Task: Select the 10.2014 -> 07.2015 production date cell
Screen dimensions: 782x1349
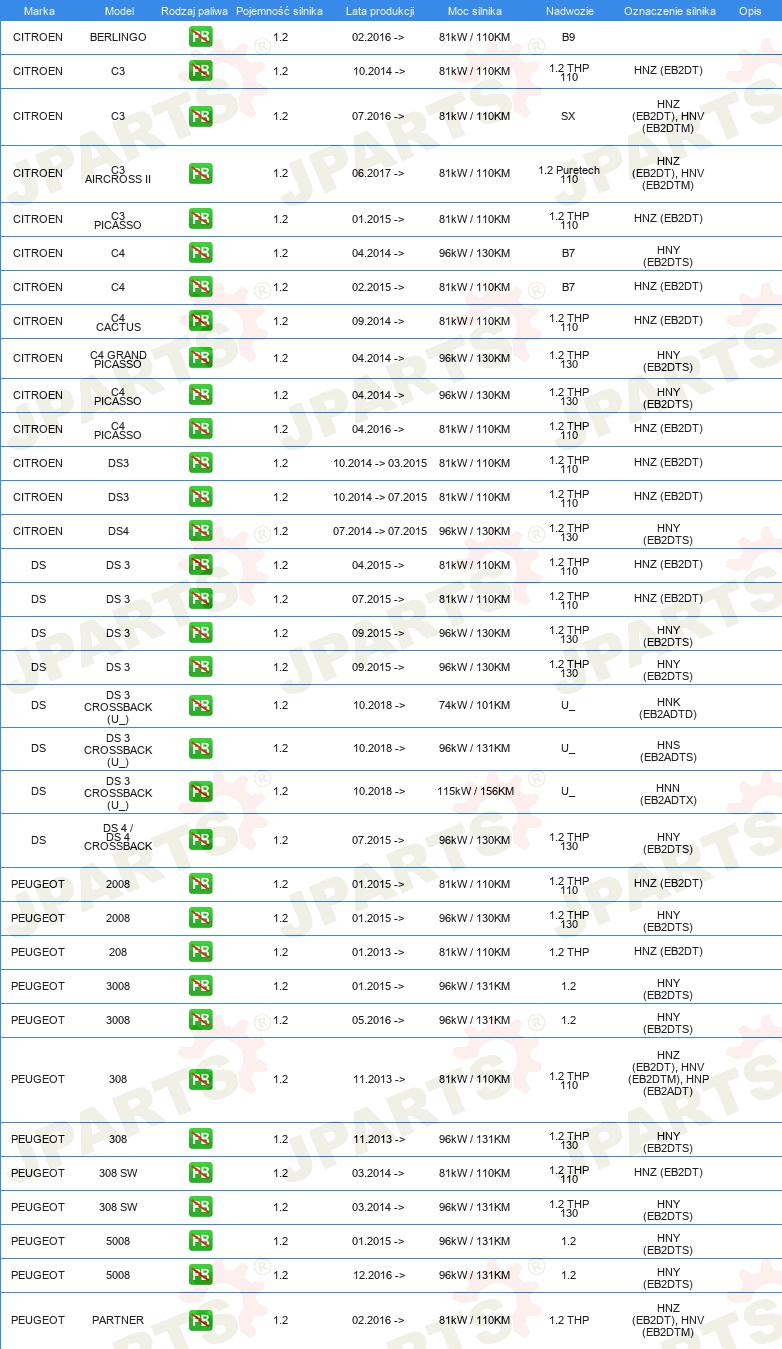Action: click(x=379, y=498)
